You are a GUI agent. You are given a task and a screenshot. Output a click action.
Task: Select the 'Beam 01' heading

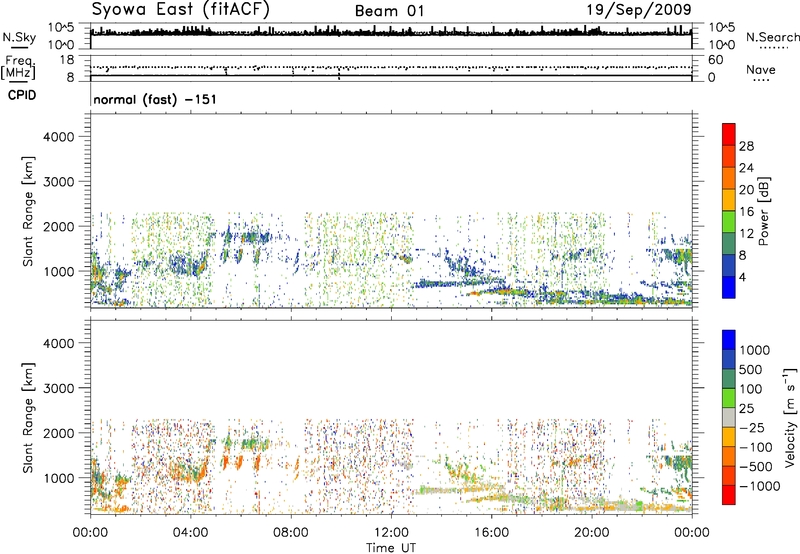pyautogui.click(x=389, y=11)
